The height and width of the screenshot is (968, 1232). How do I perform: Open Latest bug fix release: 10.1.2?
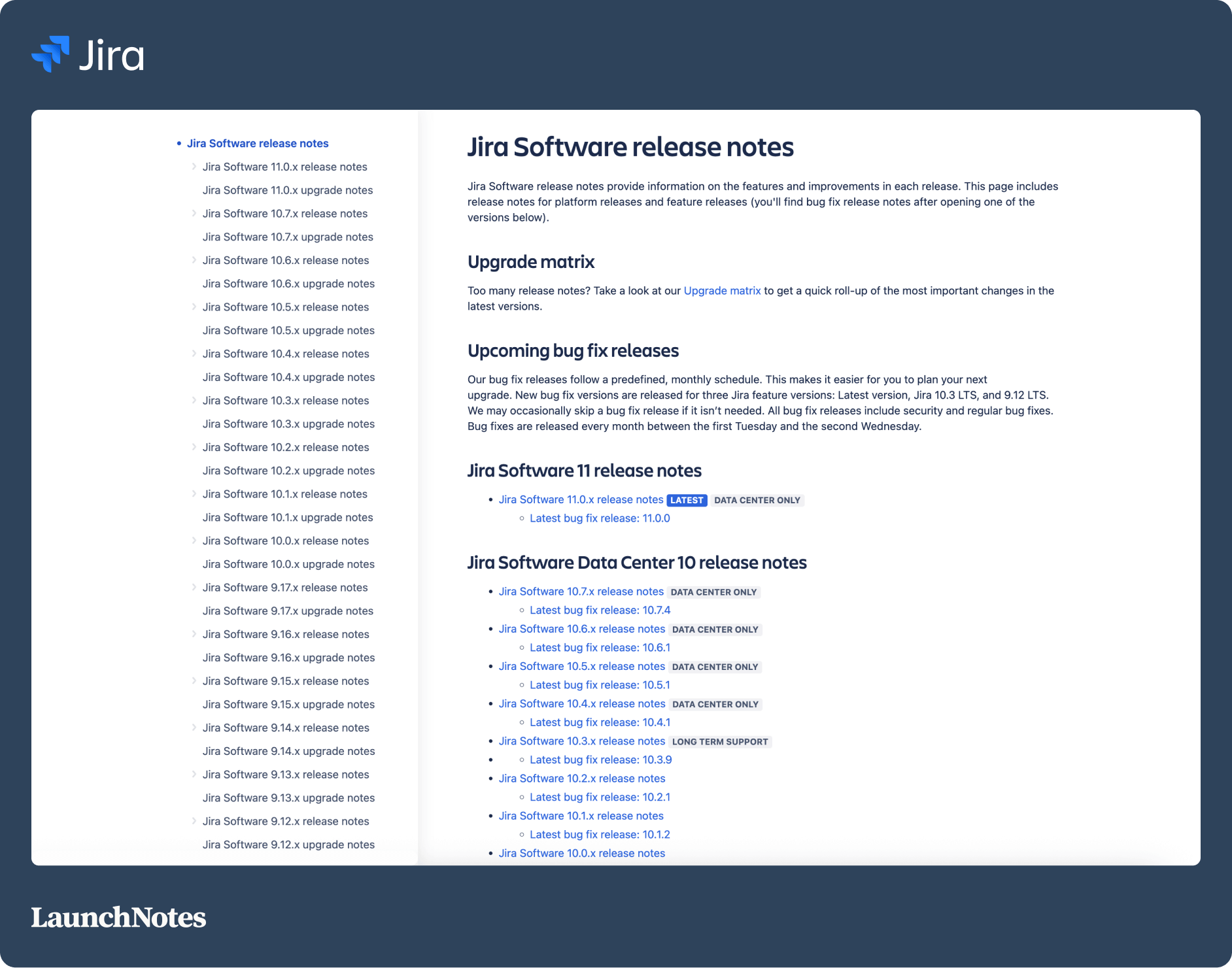600,835
